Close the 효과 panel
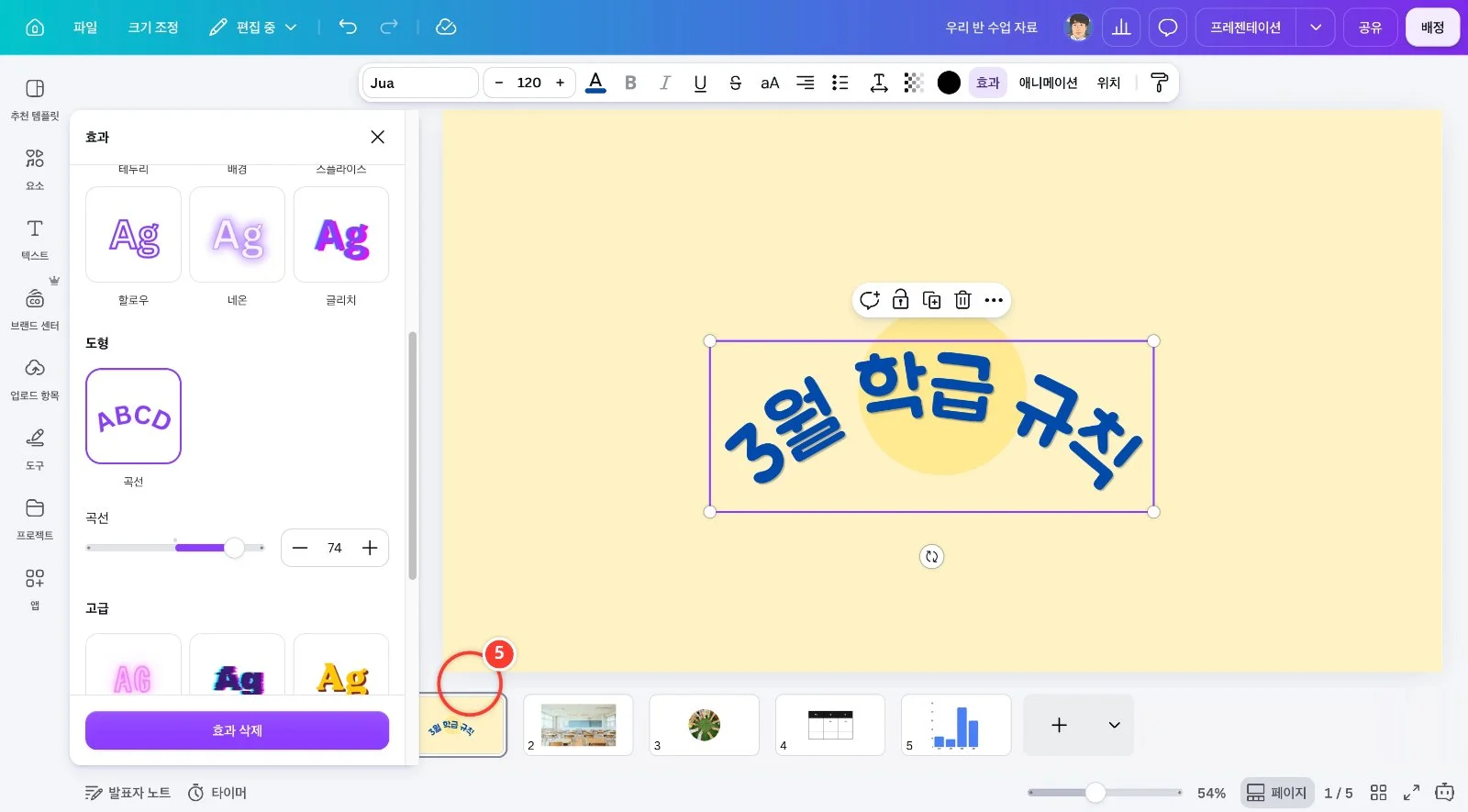Viewport: 1468px width, 812px height. pyautogui.click(x=377, y=137)
